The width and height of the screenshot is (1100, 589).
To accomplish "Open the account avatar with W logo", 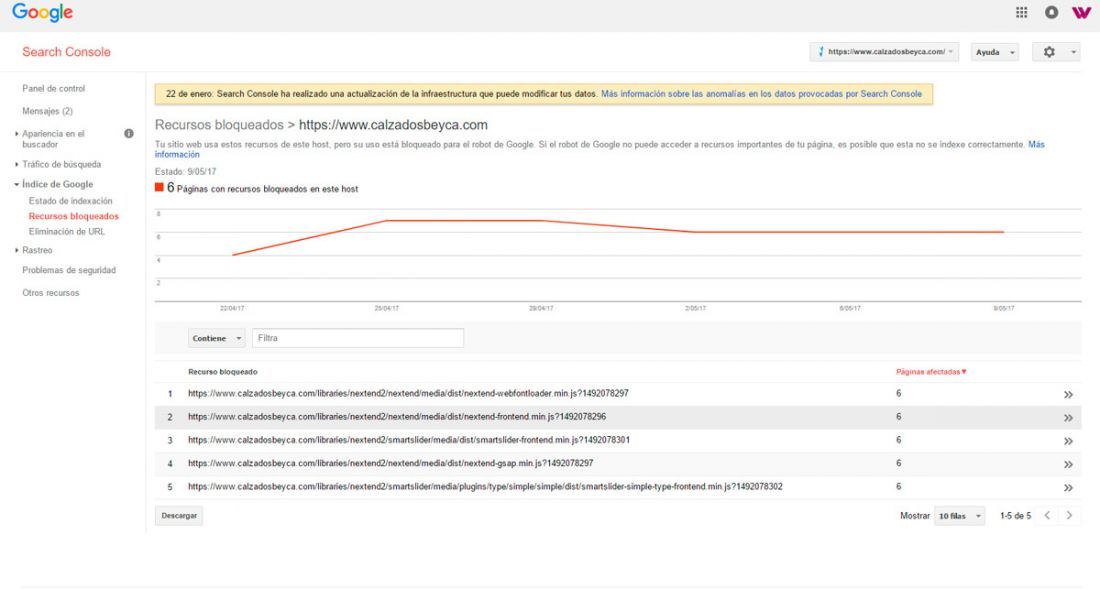I will [x=1081, y=12].
